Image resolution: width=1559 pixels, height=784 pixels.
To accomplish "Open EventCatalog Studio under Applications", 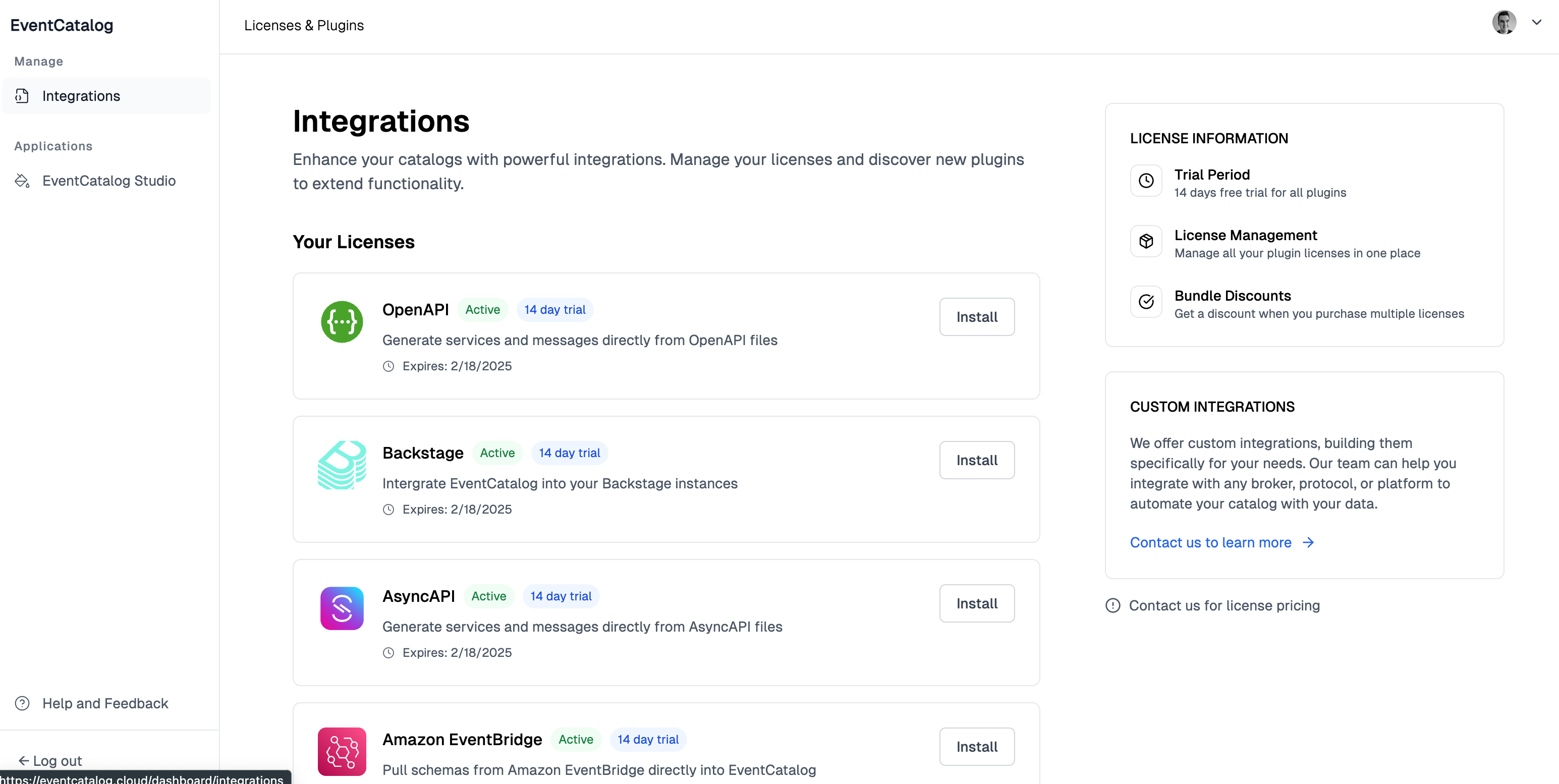I will (108, 181).
